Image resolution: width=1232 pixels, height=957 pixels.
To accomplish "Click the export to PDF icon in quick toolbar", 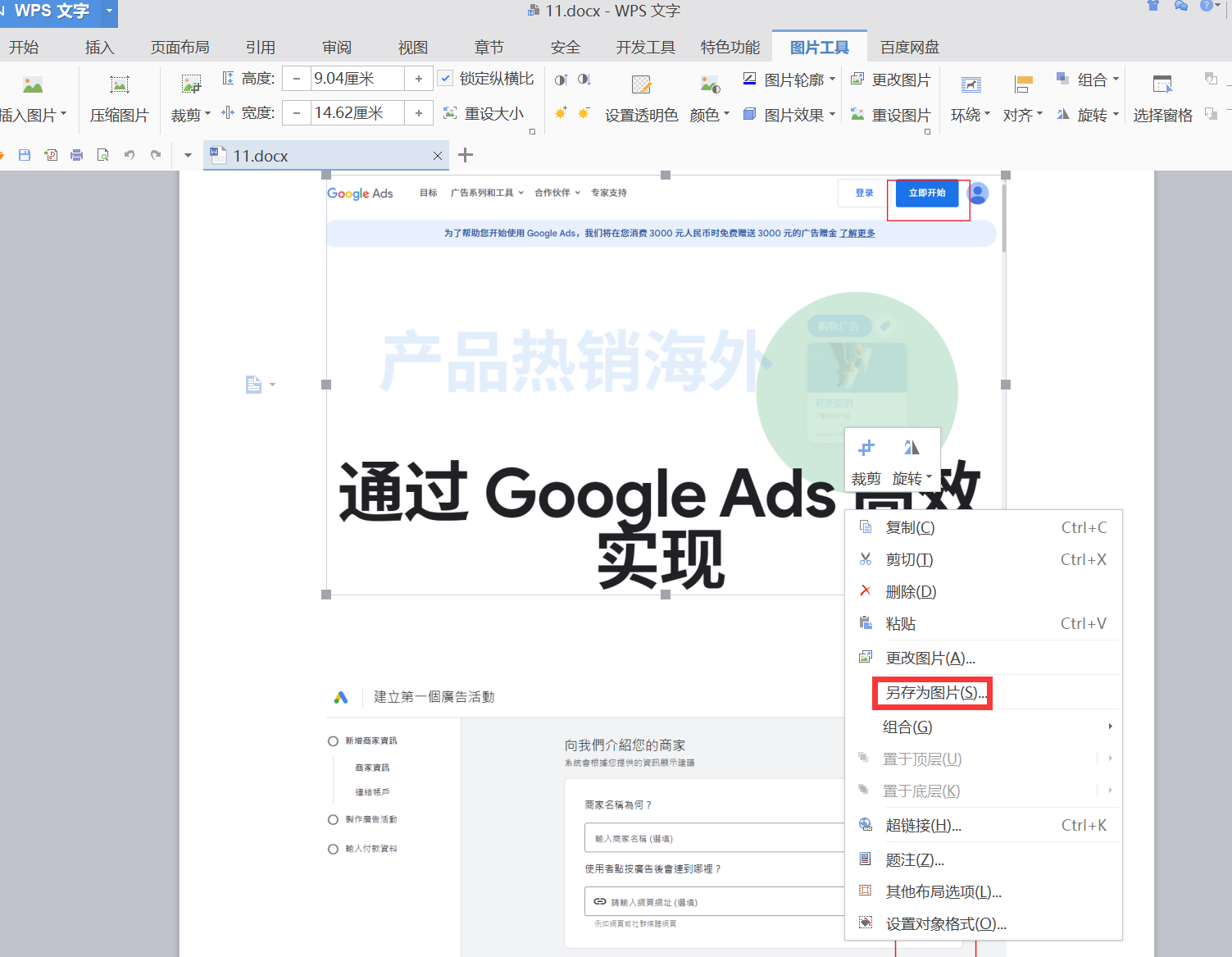I will [51, 155].
